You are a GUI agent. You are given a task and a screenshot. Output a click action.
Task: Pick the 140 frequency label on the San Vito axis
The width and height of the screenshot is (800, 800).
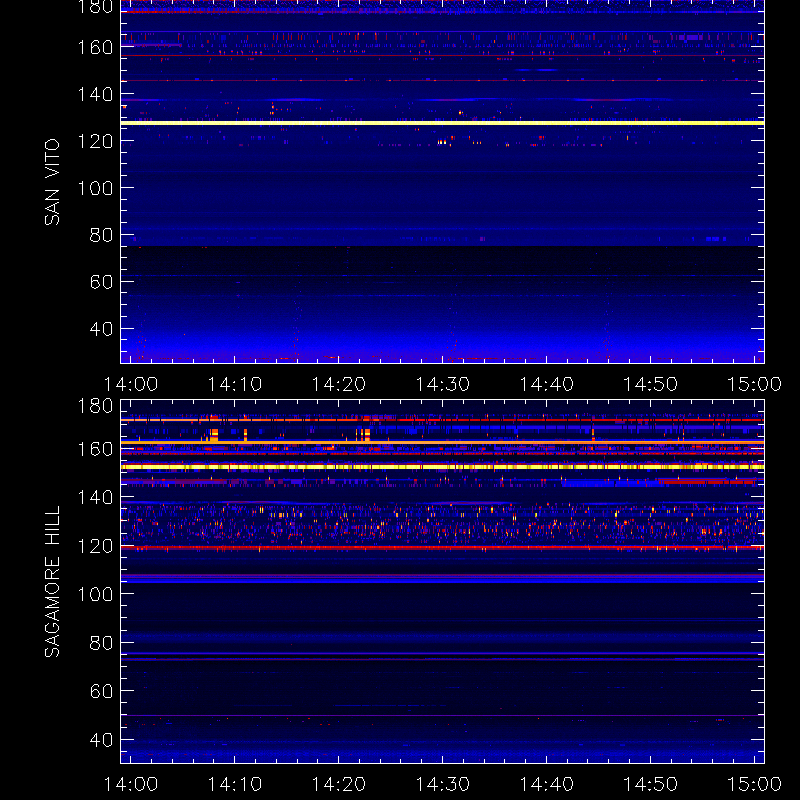[95, 94]
